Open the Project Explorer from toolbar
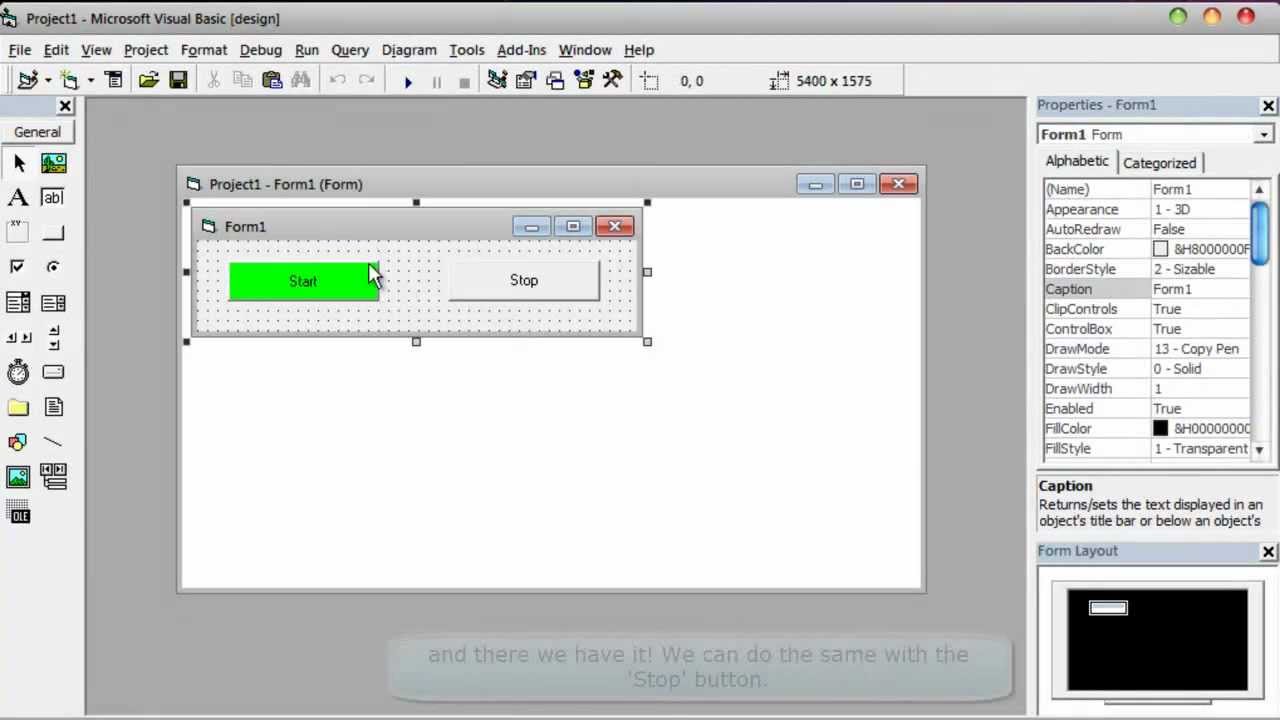 point(497,81)
